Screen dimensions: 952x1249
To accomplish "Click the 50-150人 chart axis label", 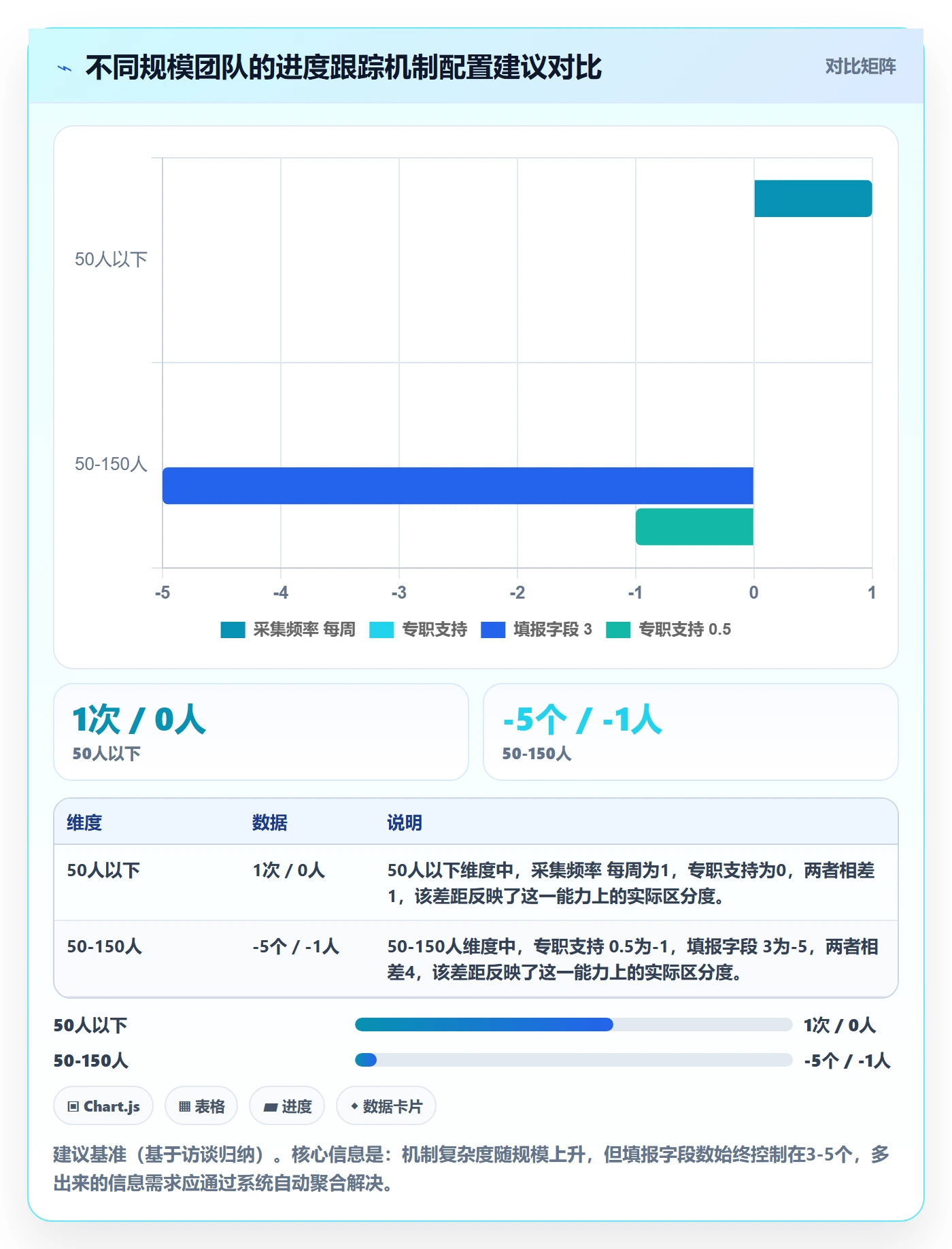I will 111,464.
